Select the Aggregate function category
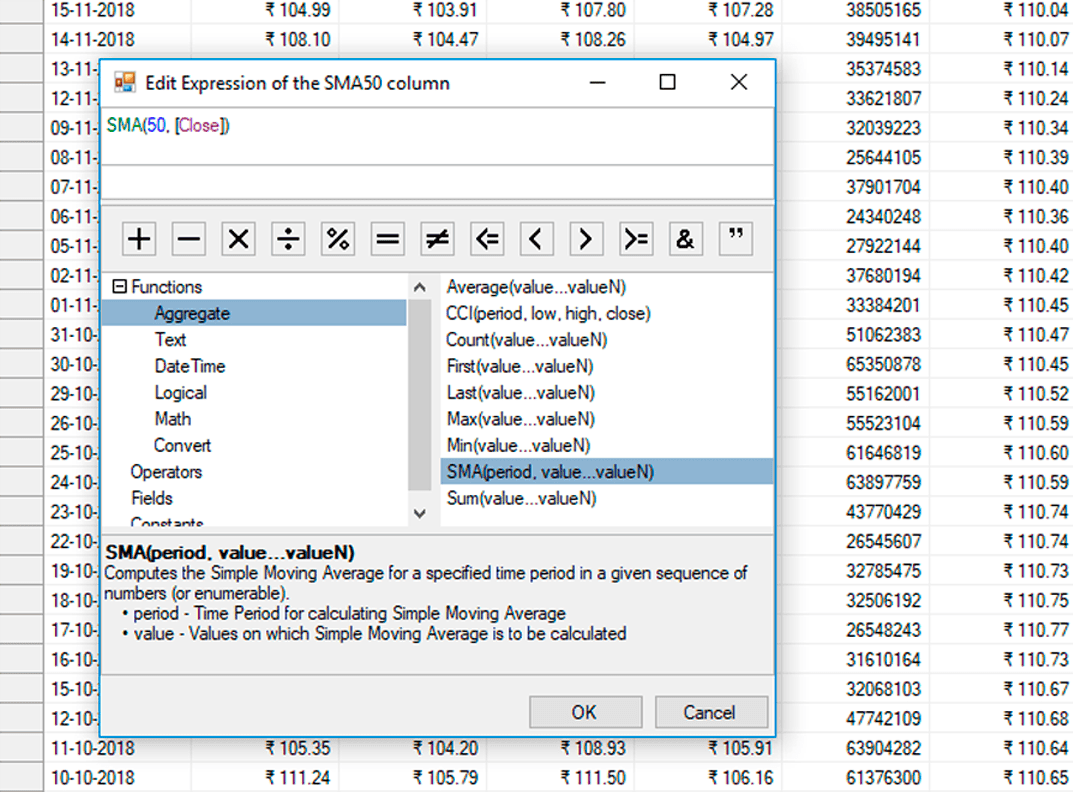This screenshot has height=792, width=1073. pos(254,314)
